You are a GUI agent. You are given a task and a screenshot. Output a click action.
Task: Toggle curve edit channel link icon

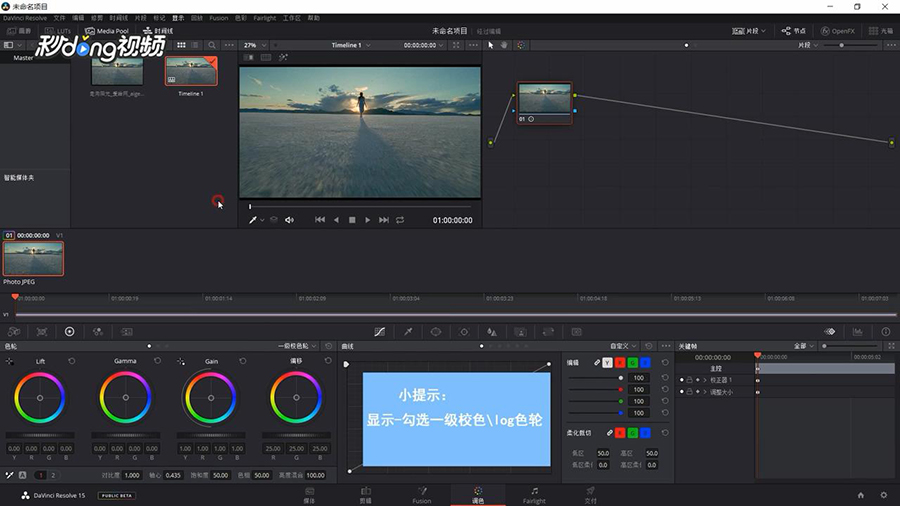click(597, 363)
